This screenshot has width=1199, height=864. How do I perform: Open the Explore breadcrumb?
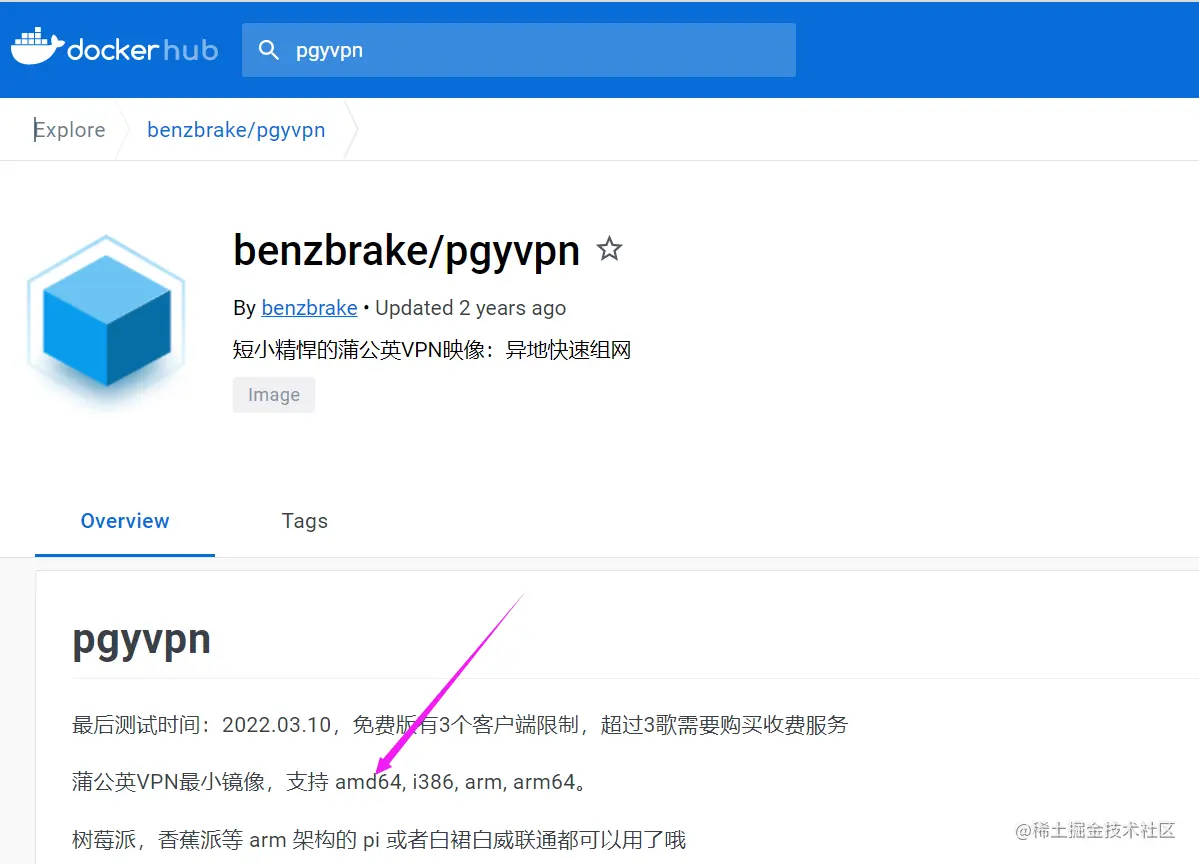(70, 130)
